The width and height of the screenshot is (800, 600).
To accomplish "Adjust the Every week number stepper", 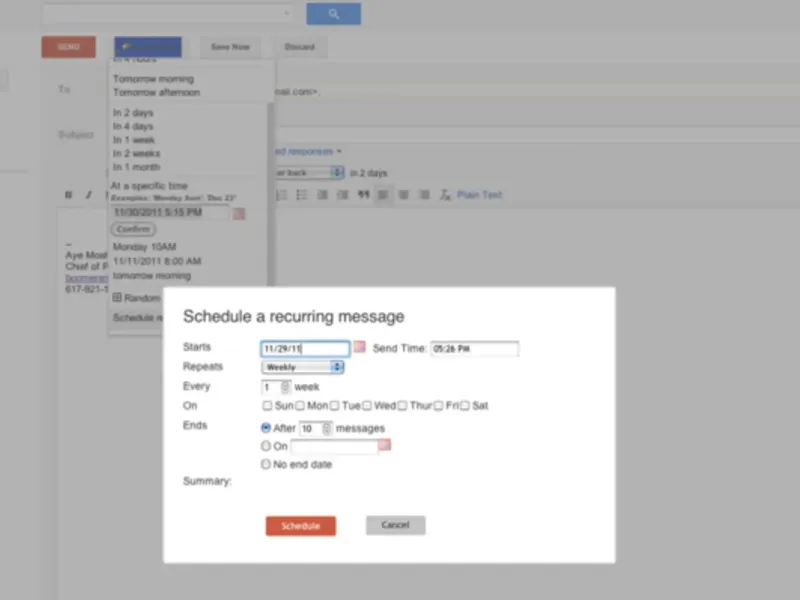I will pyautogui.click(x=285, y=387).
